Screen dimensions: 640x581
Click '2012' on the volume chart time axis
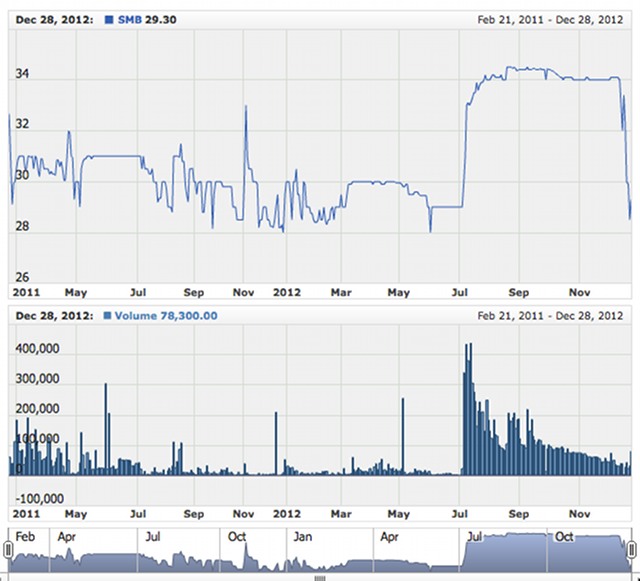(287, 514)
